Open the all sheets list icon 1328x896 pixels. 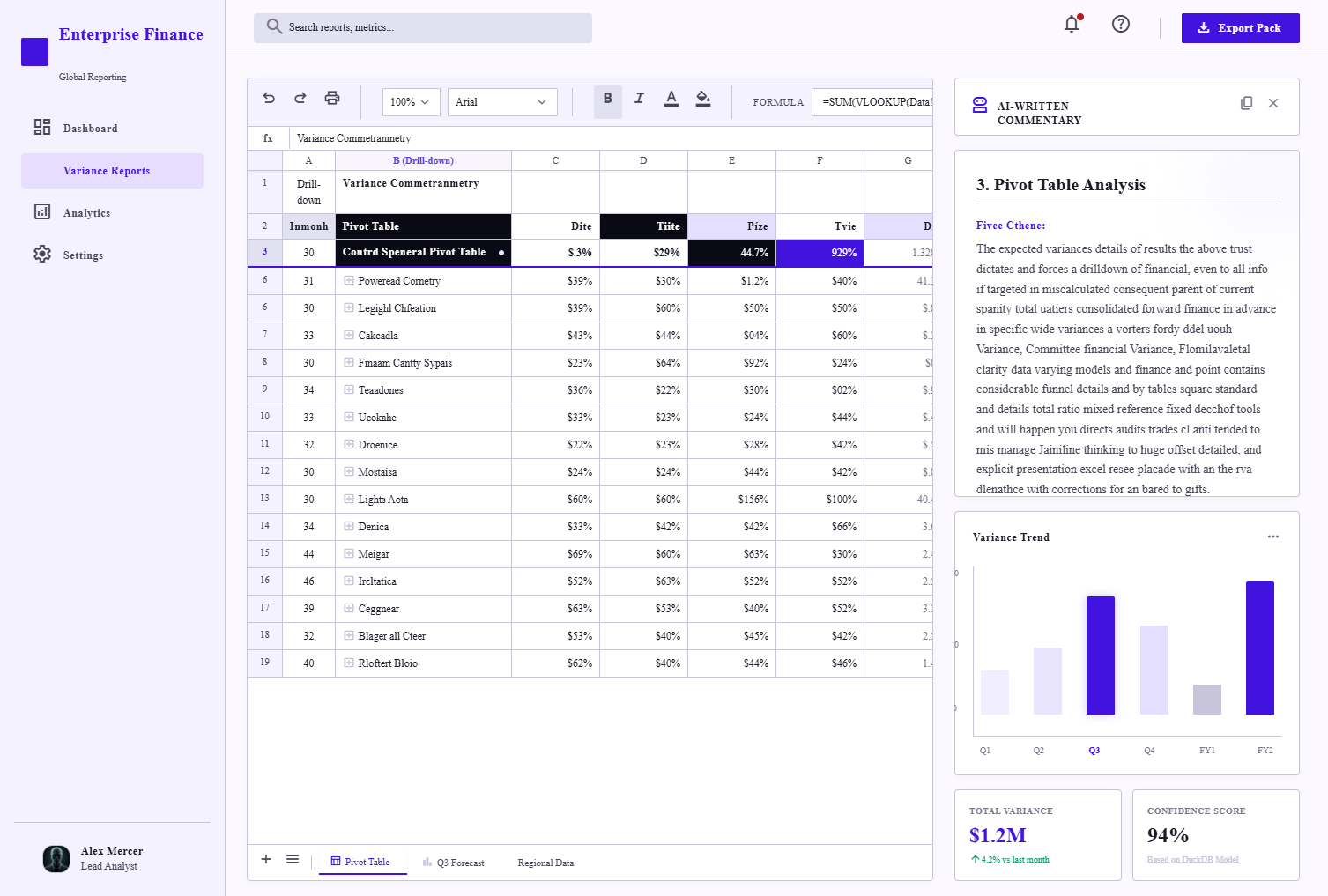tap(293, 859)
